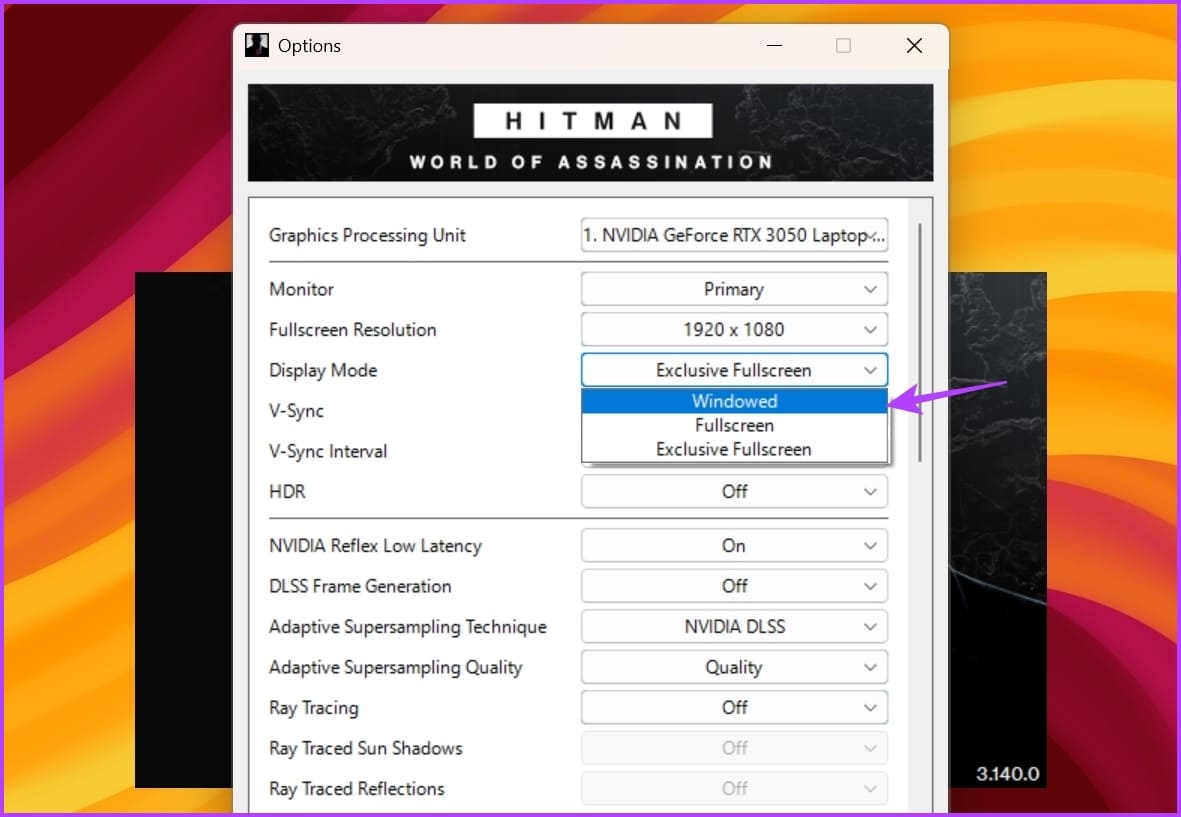Collapse the Display Mode combo box
Screen dimensions: 1181x817
[x=734, y=370]
